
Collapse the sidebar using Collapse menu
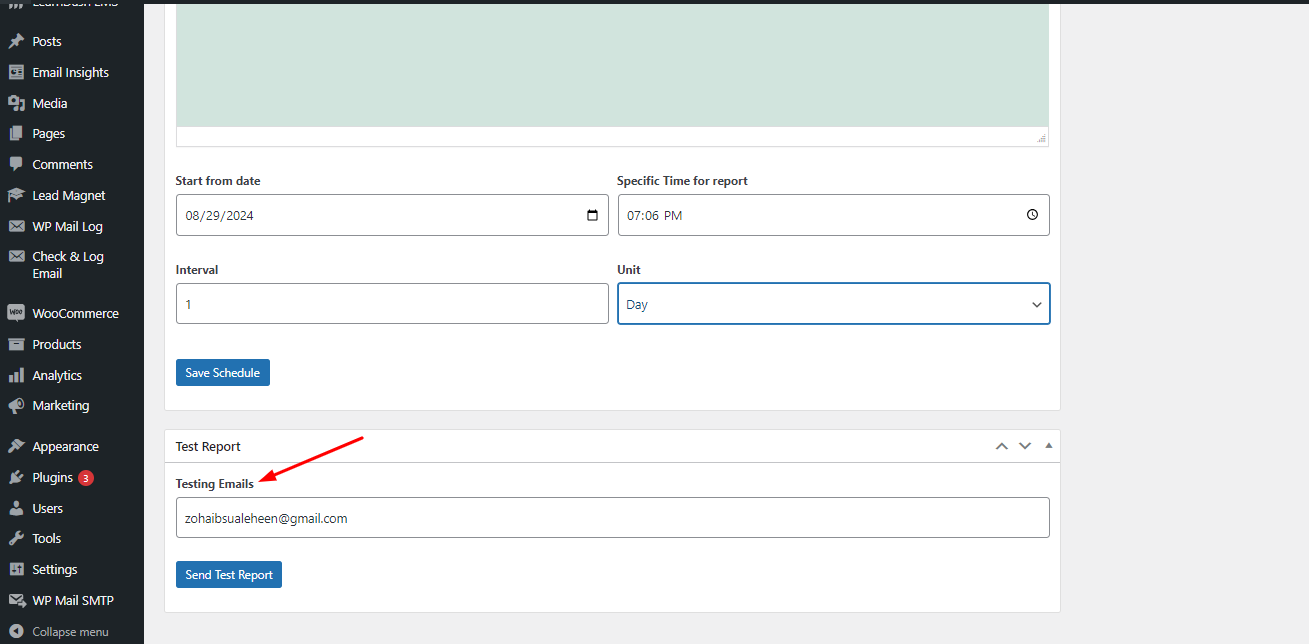70,632
